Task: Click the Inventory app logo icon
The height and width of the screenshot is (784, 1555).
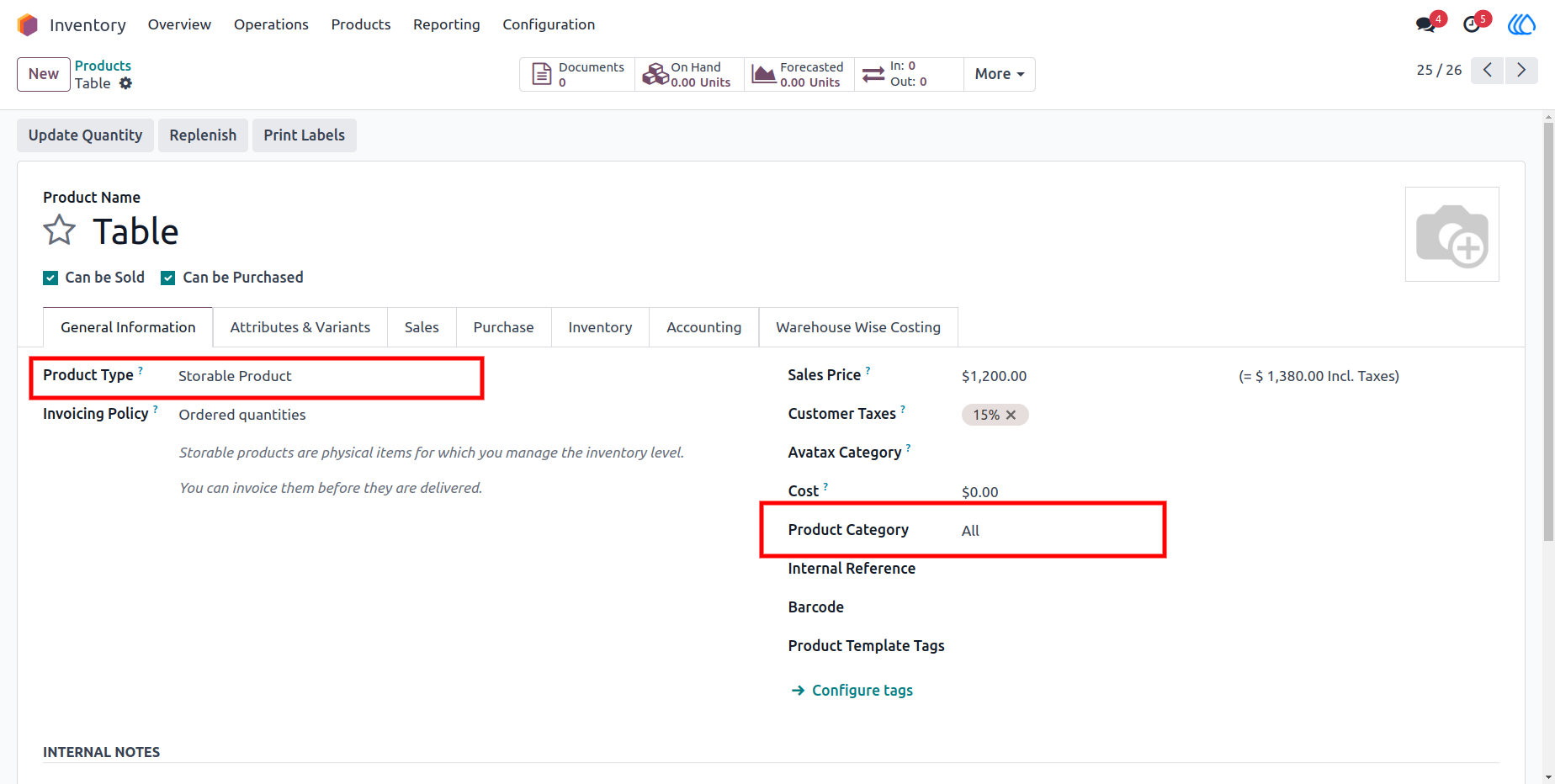Action: click(28, 25)
